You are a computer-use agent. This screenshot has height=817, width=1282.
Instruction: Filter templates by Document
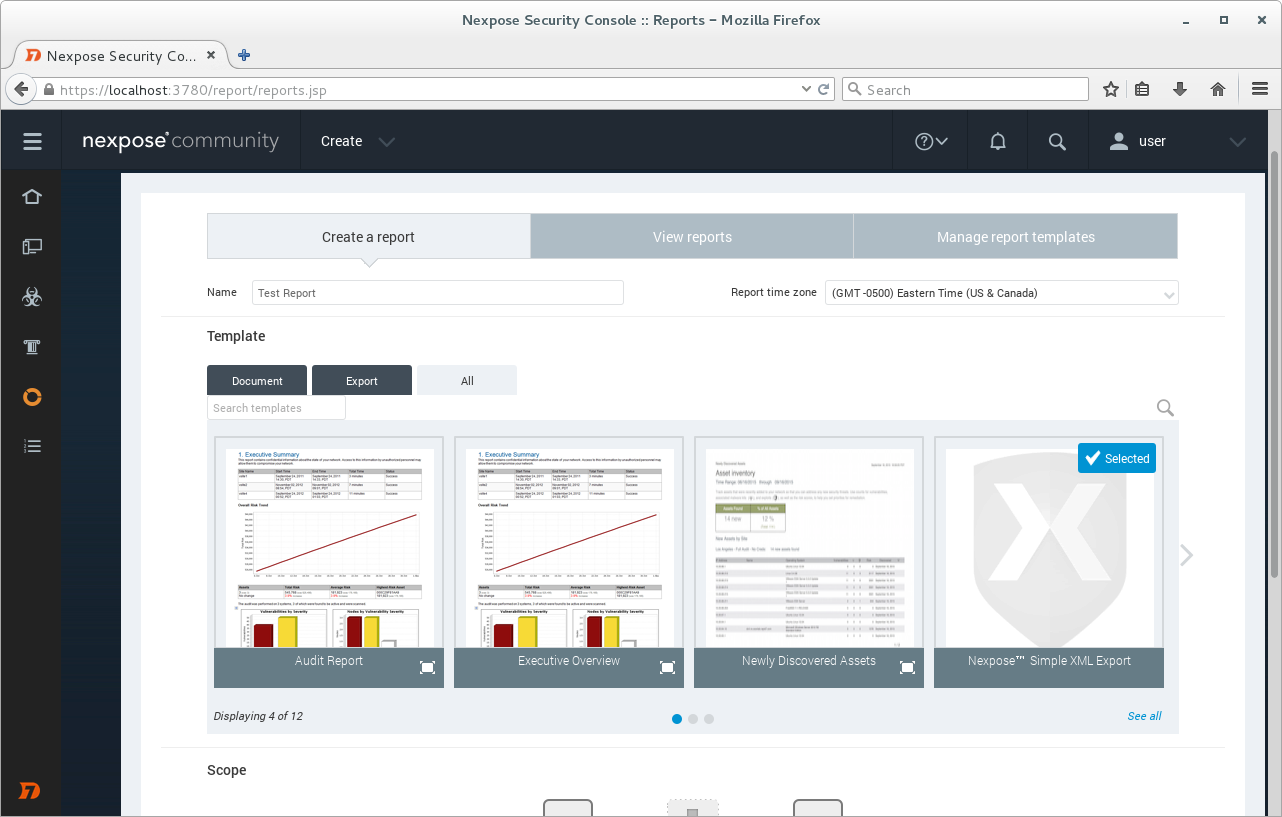[257, 381]
